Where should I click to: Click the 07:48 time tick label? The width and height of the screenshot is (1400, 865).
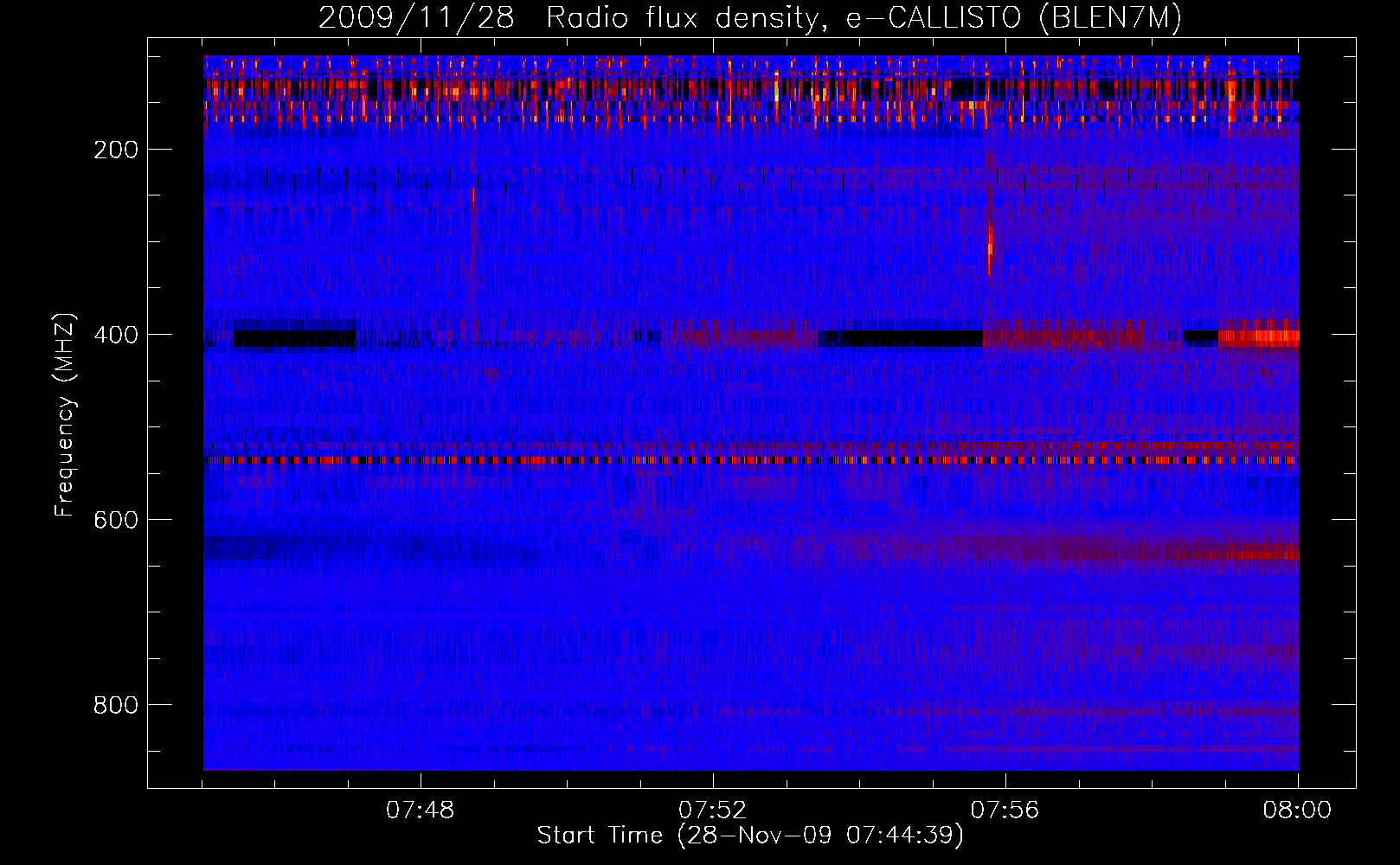(421, 811)
